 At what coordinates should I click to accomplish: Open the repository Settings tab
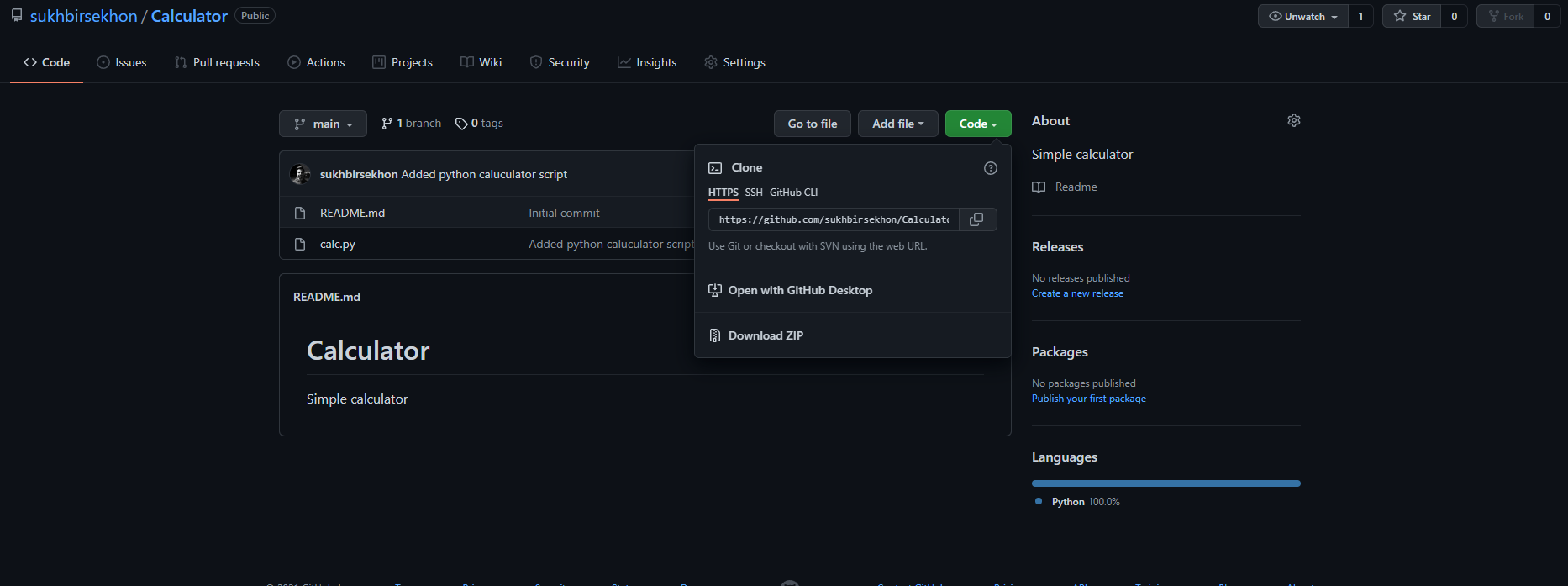pyautogui.click(x=734, y=62)
